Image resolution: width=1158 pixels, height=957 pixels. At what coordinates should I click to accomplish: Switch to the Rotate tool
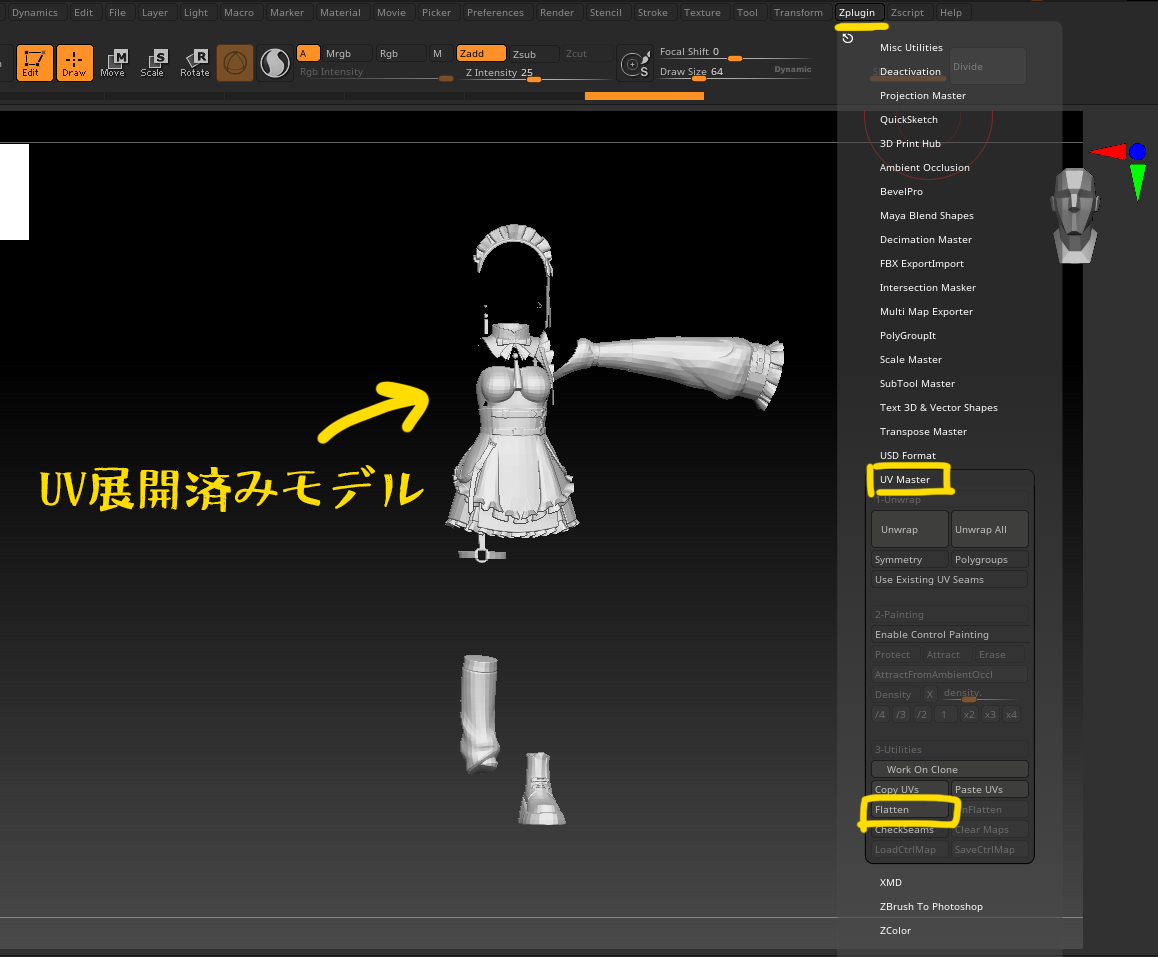(195, 63)
